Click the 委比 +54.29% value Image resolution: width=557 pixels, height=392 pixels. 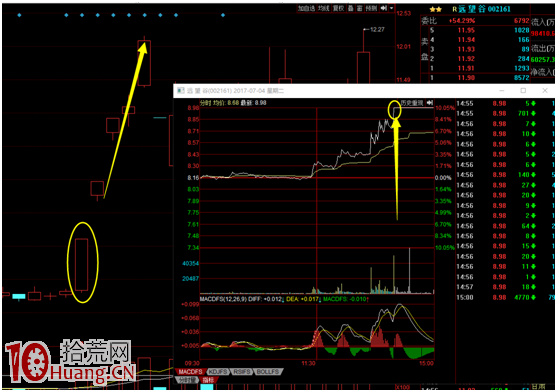[462, 21]
